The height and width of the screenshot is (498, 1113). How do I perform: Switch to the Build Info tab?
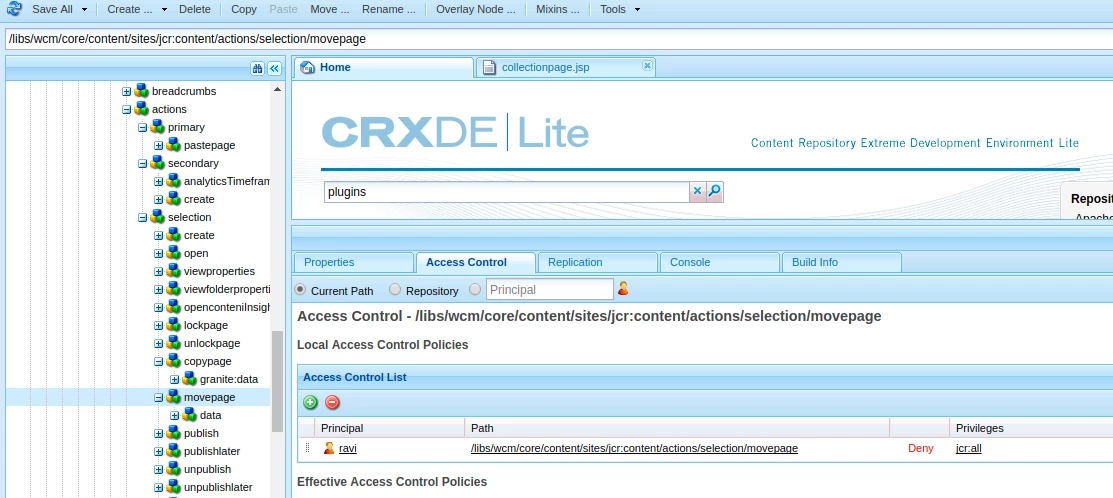coord(842,262)
